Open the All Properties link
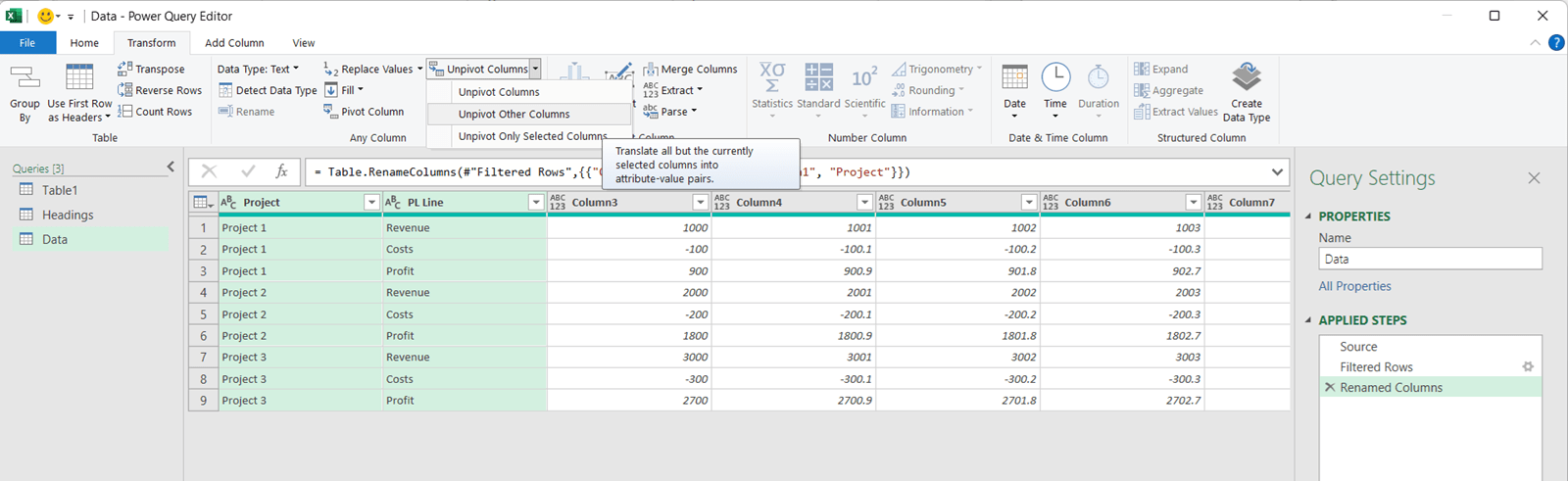The height and width of the screenshot is (481, 1568). 1354,286
